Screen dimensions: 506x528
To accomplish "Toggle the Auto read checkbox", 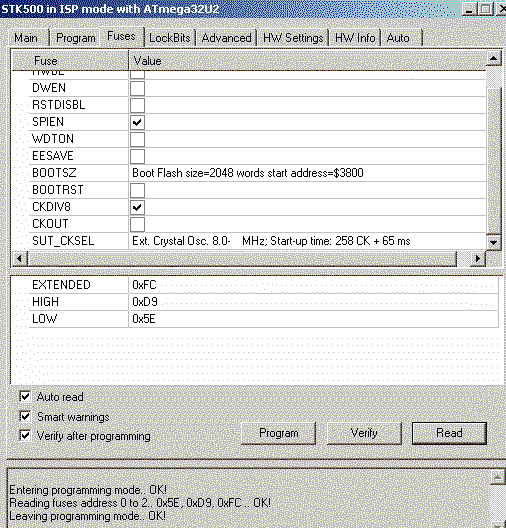I will pos(25,396).
